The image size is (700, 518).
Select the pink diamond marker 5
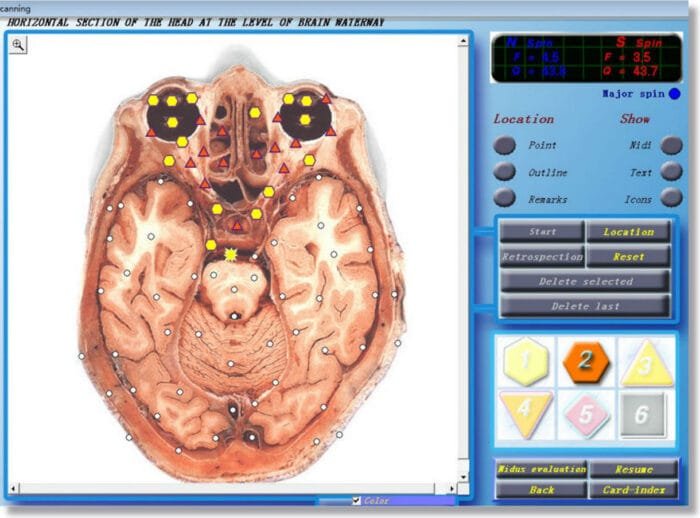coord(584,413)
